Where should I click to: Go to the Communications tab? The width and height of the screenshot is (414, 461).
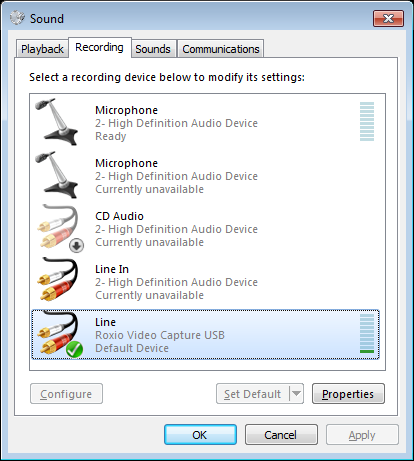point(221,49)
